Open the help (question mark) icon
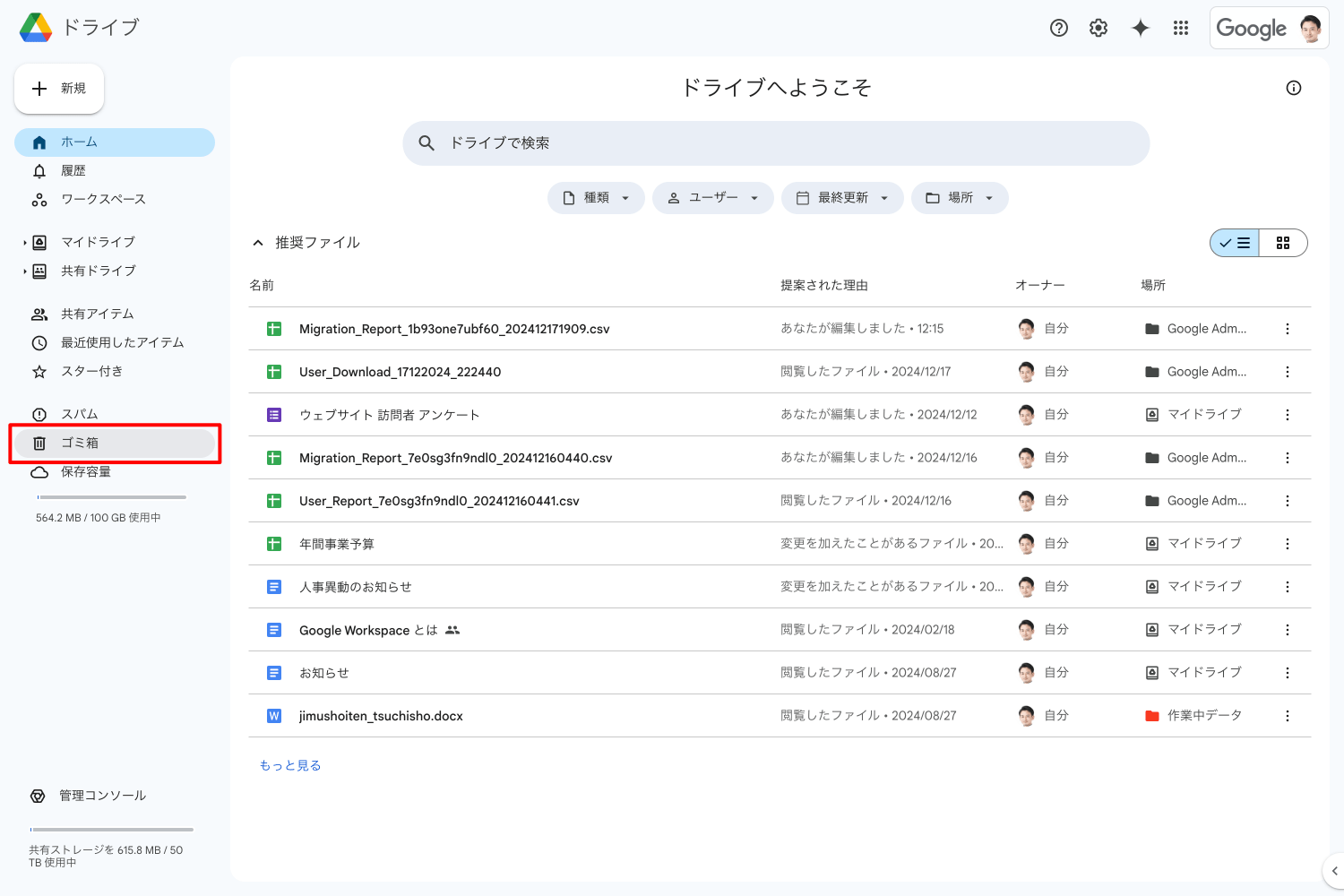 coord(1059,28)
